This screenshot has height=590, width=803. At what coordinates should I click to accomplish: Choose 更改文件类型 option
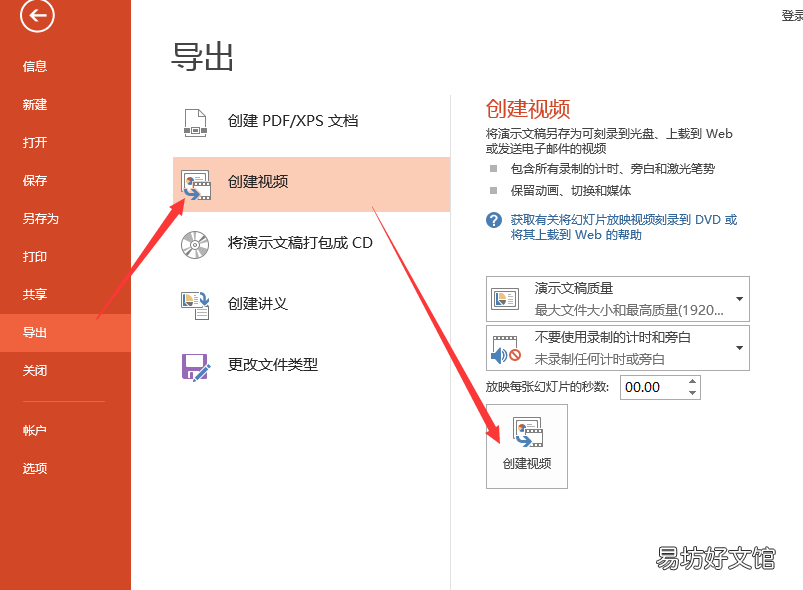click(311, 367)
